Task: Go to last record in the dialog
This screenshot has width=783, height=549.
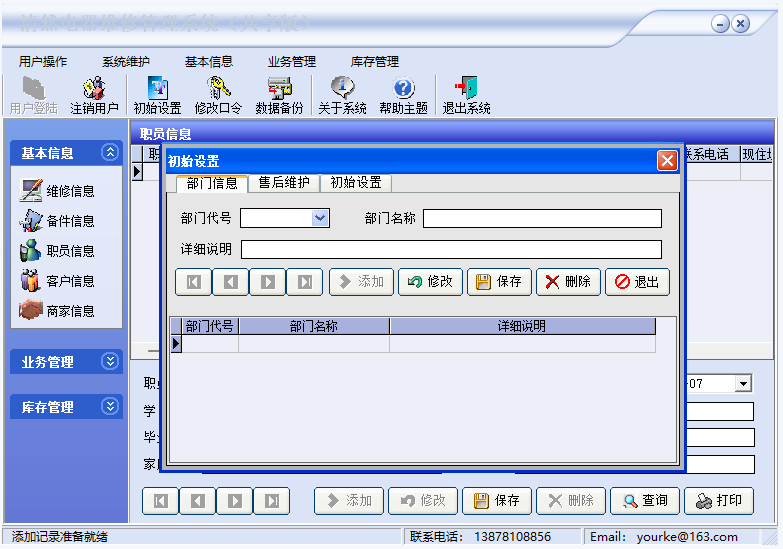Action: click(305, 282)
